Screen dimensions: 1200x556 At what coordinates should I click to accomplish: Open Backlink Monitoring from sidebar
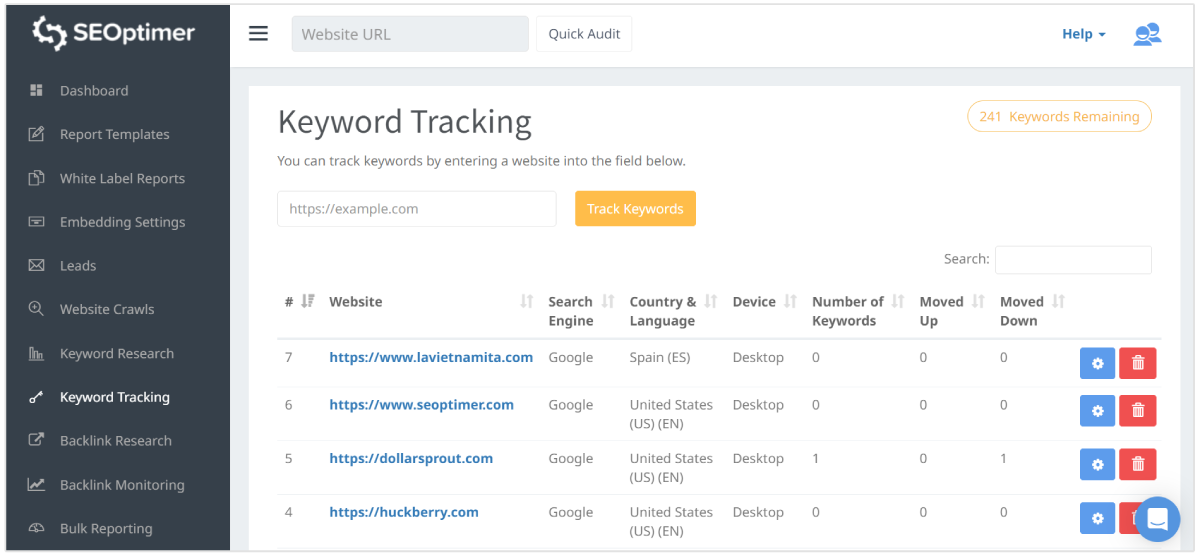pyautogui.click(x=122, y=485)
